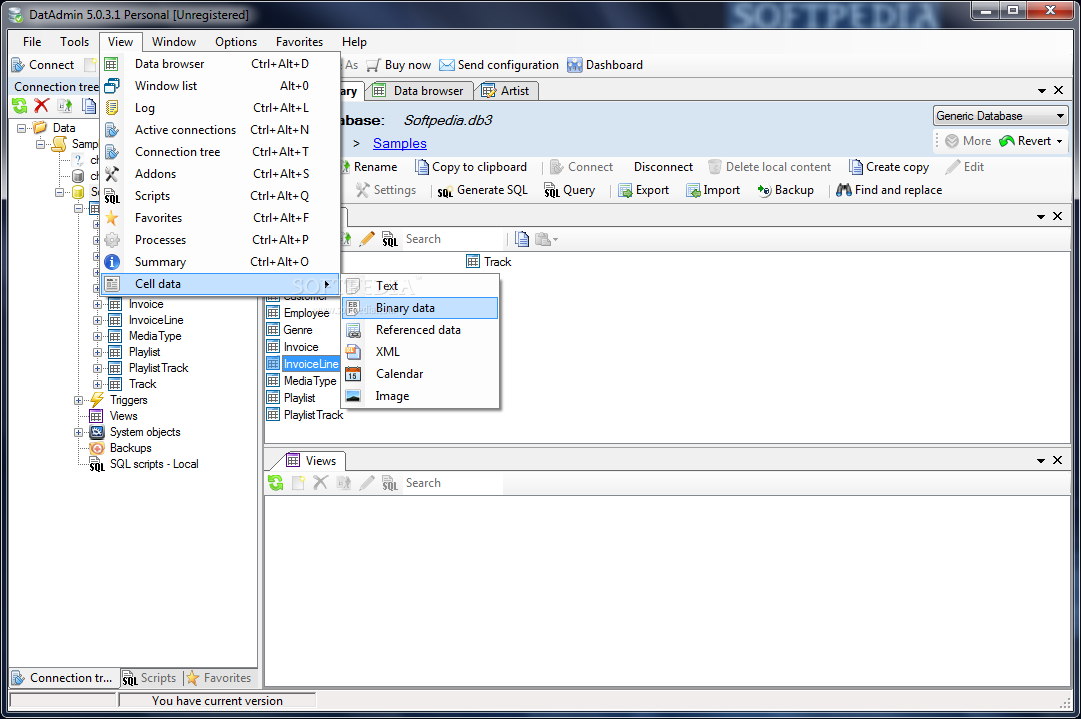
Task: Choose Summary in View menu
Action: [x=221, y=262]
